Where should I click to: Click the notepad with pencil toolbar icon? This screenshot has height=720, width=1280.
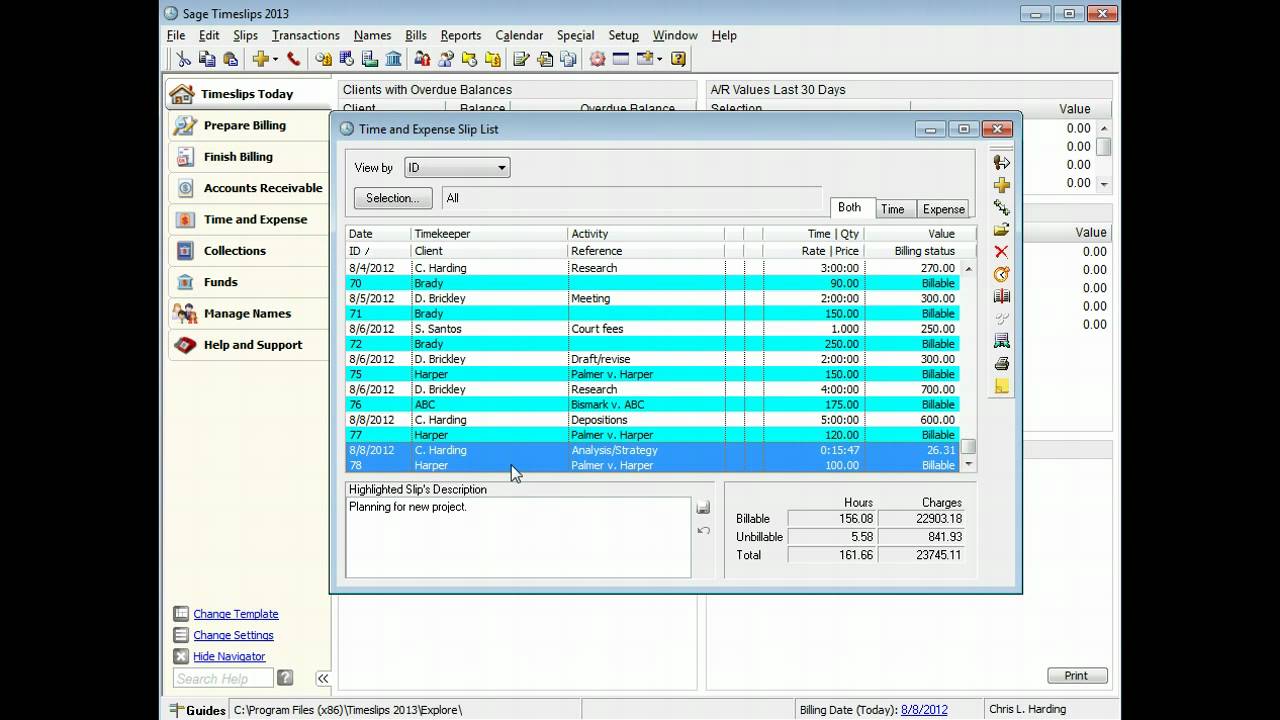pyautogui.click(x=521, y=59)
